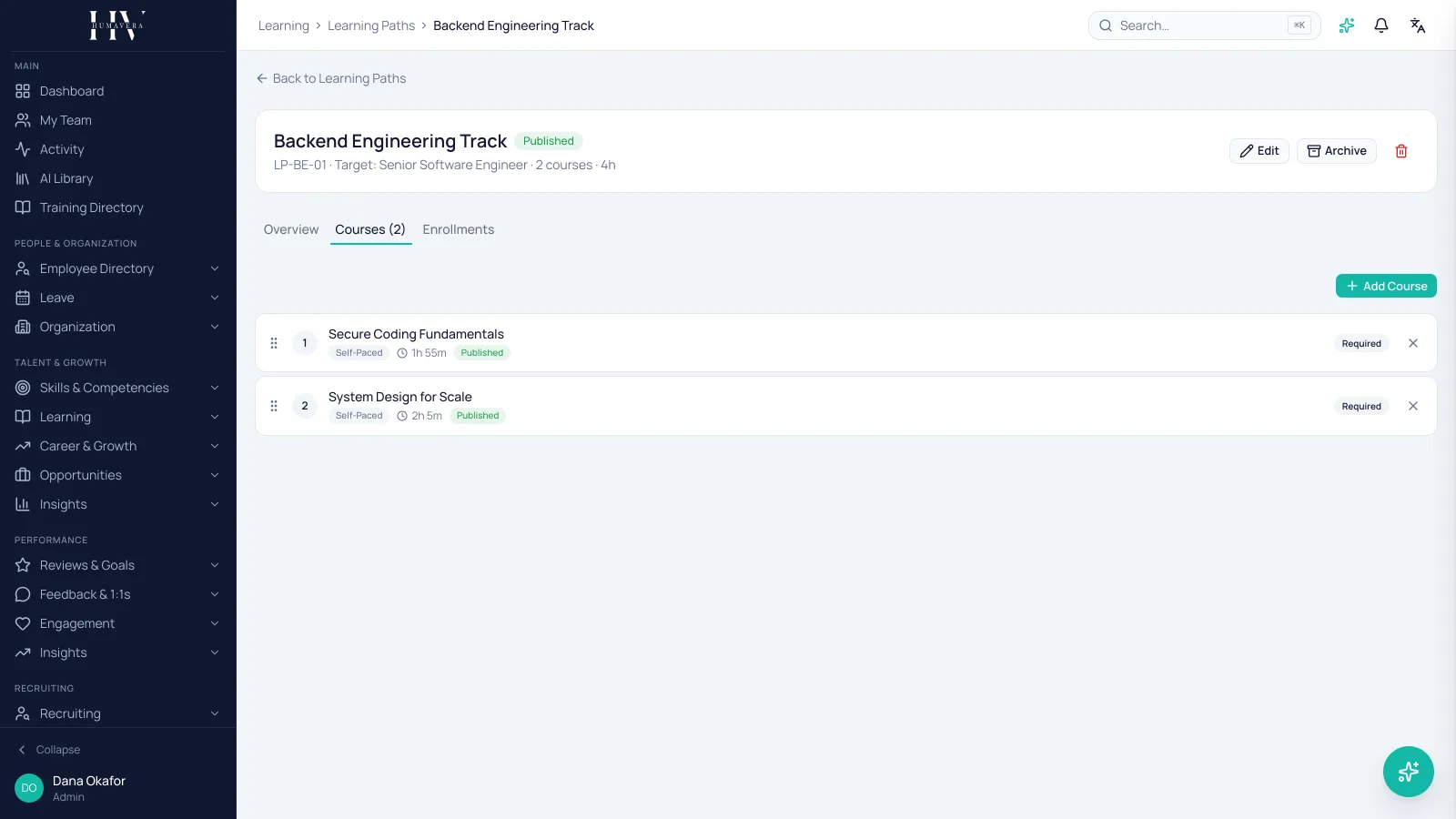The width and height of the screenshot is (1456, 819).
Task: Open Dashboard from the sidebar
Action: pos(117,91)
